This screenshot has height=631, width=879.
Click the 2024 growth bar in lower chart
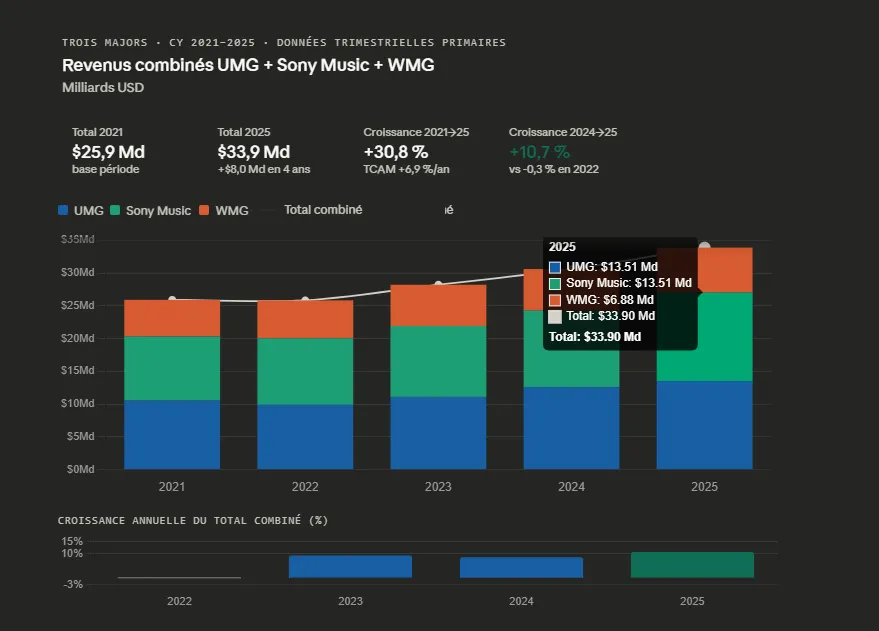click(x=521, y=567)
